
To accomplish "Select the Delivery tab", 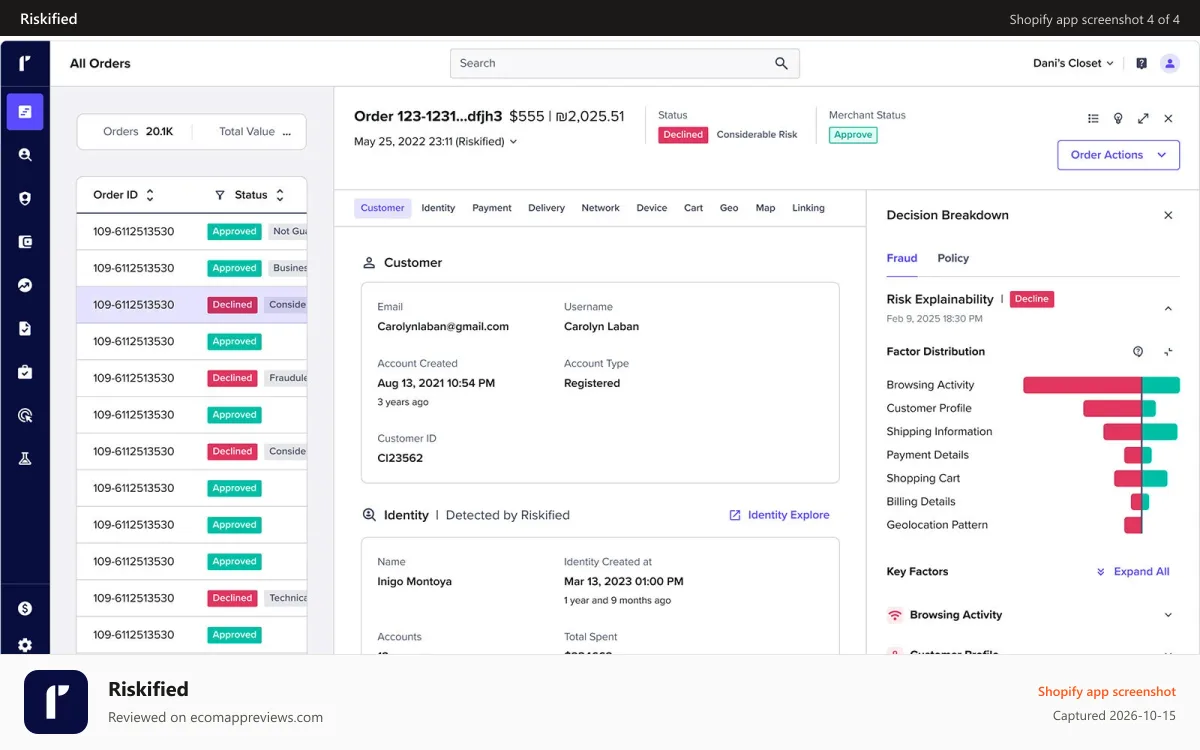I will 546,208.
